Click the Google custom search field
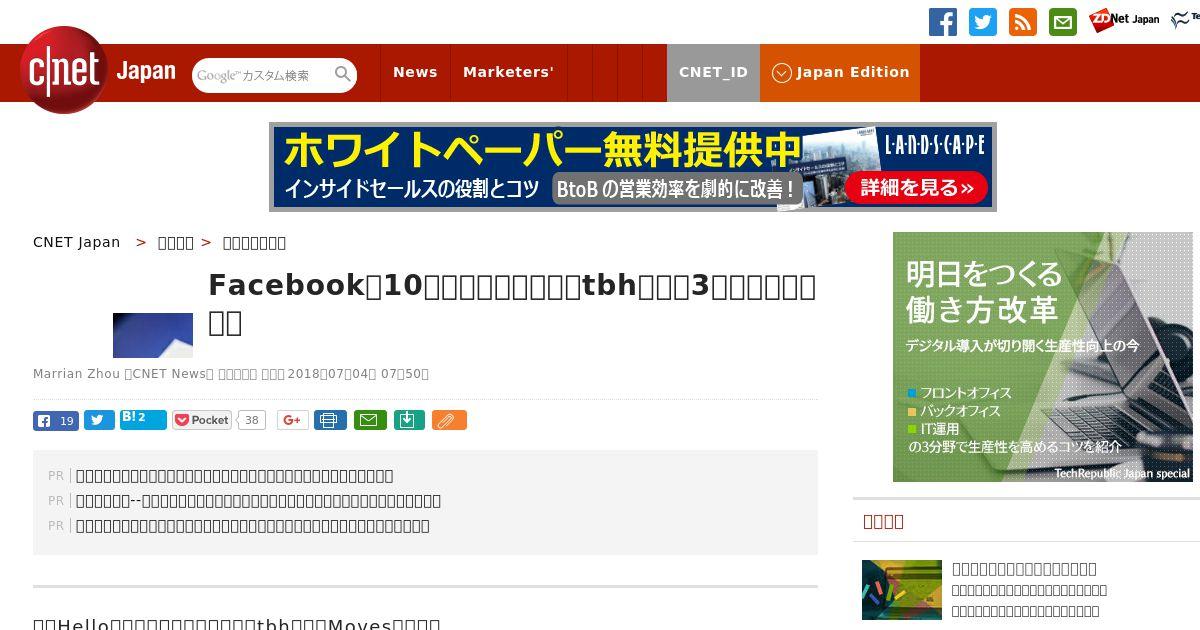This screenshot has height=630, width=1200. [x=262, y=75]
